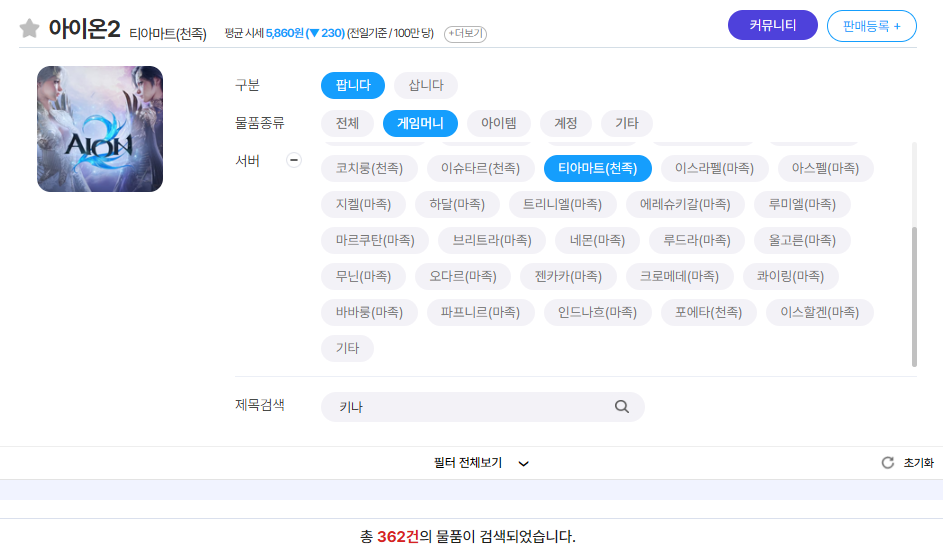Choose server 브리트라(마족)

492,241
